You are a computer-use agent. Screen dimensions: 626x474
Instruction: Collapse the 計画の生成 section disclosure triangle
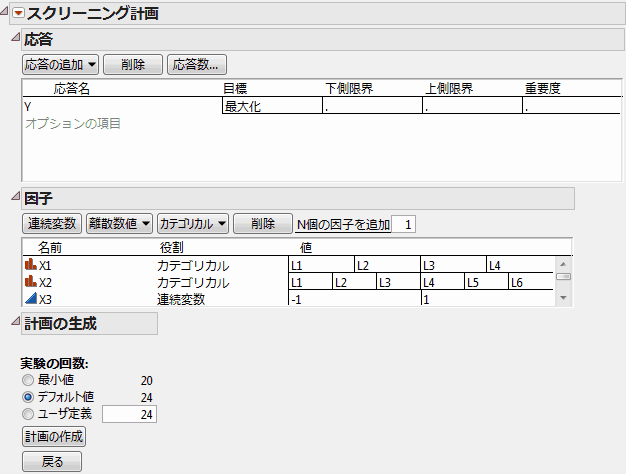tap(15, 321)
